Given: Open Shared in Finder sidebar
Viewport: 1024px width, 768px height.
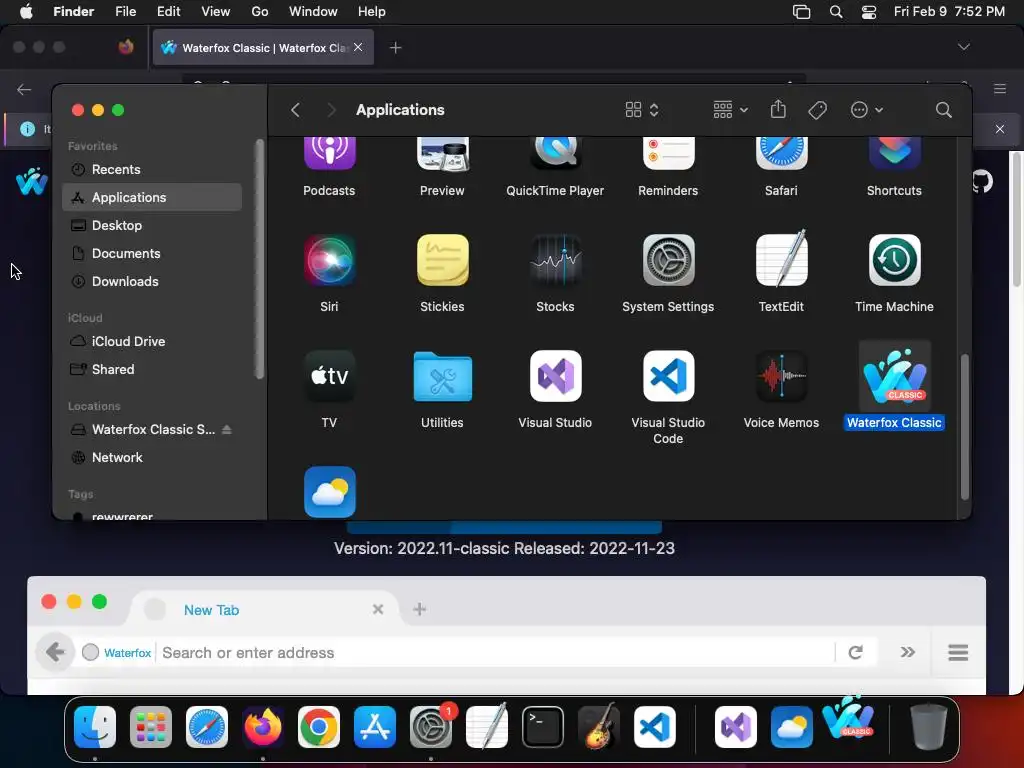Looking at the screenshot, I should point(152,370).
